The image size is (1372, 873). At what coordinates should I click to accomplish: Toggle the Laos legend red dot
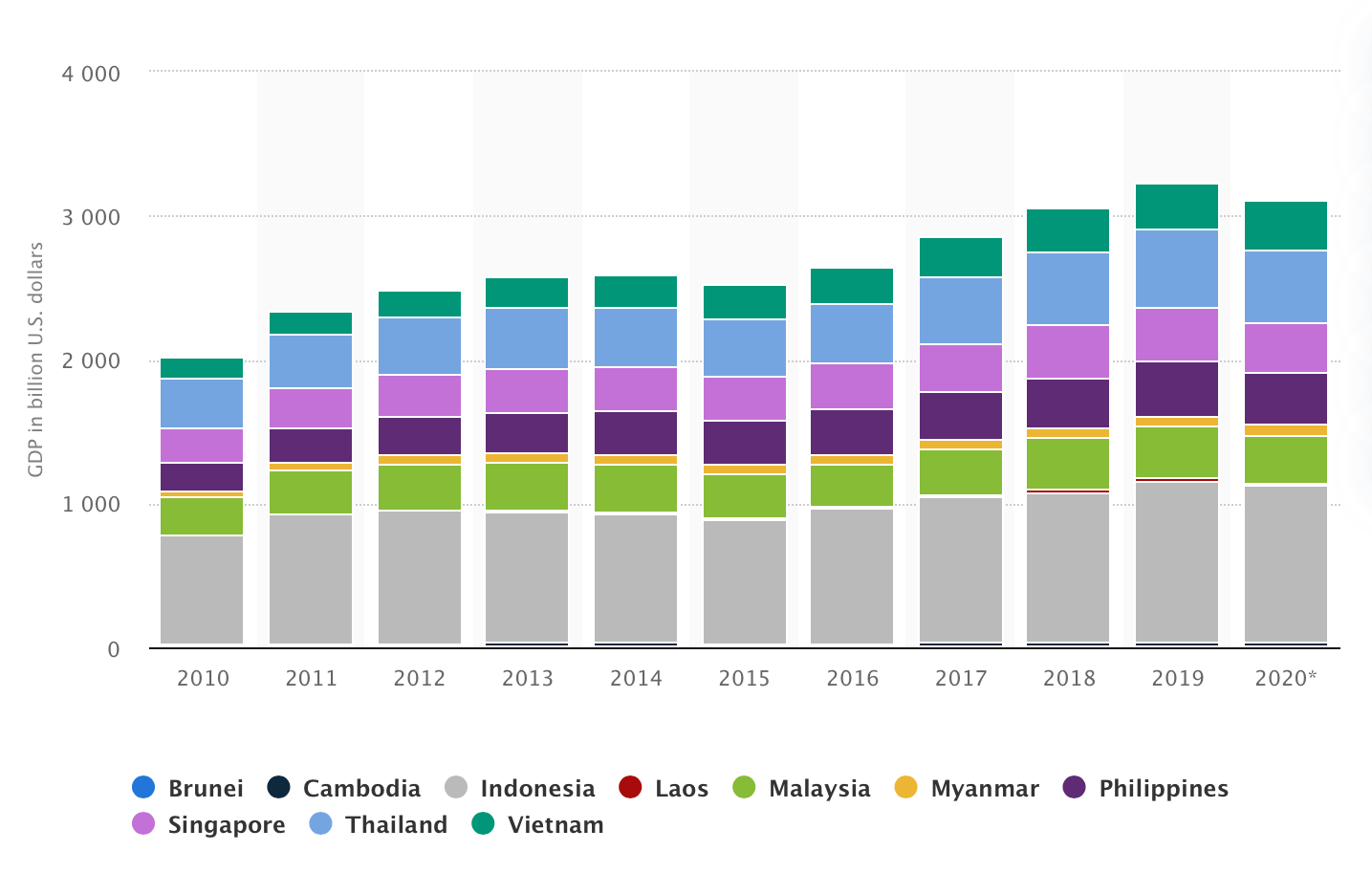(630, 788)
